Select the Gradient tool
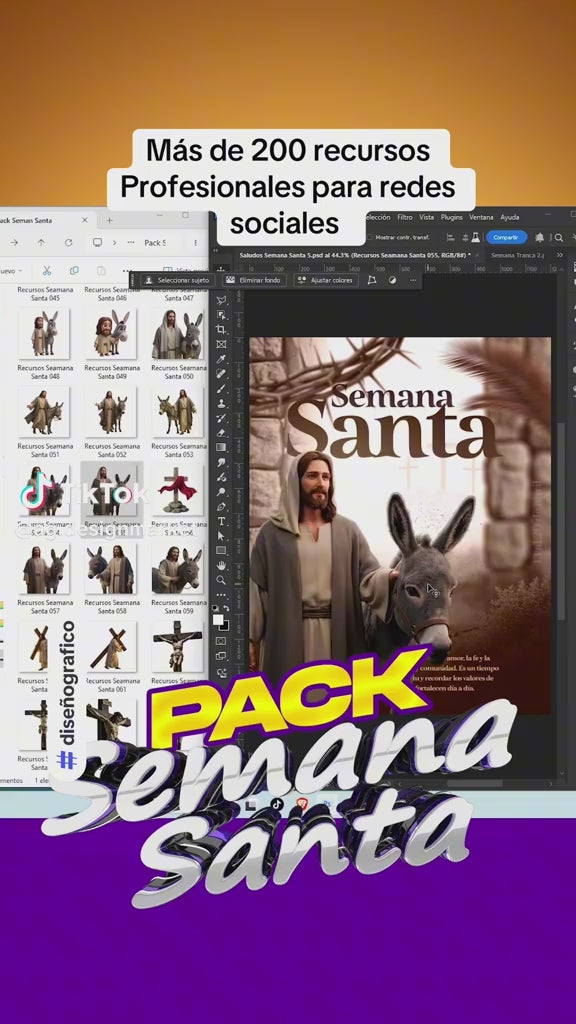The width and height of the screenshot is (576, 1024). (x=221, y=447)
